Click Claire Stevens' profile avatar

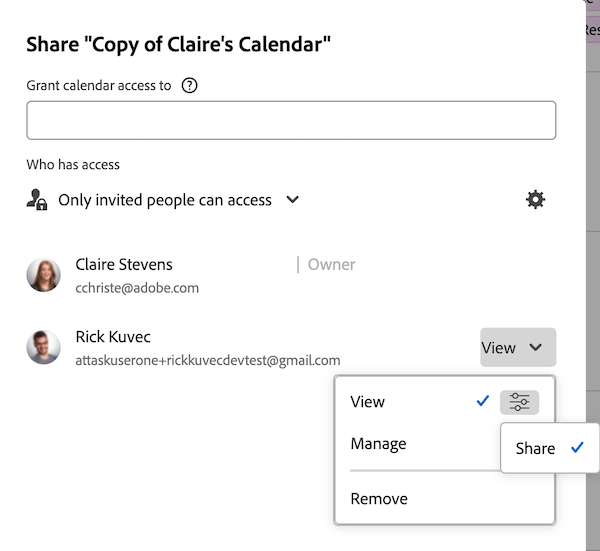(44, 275)
